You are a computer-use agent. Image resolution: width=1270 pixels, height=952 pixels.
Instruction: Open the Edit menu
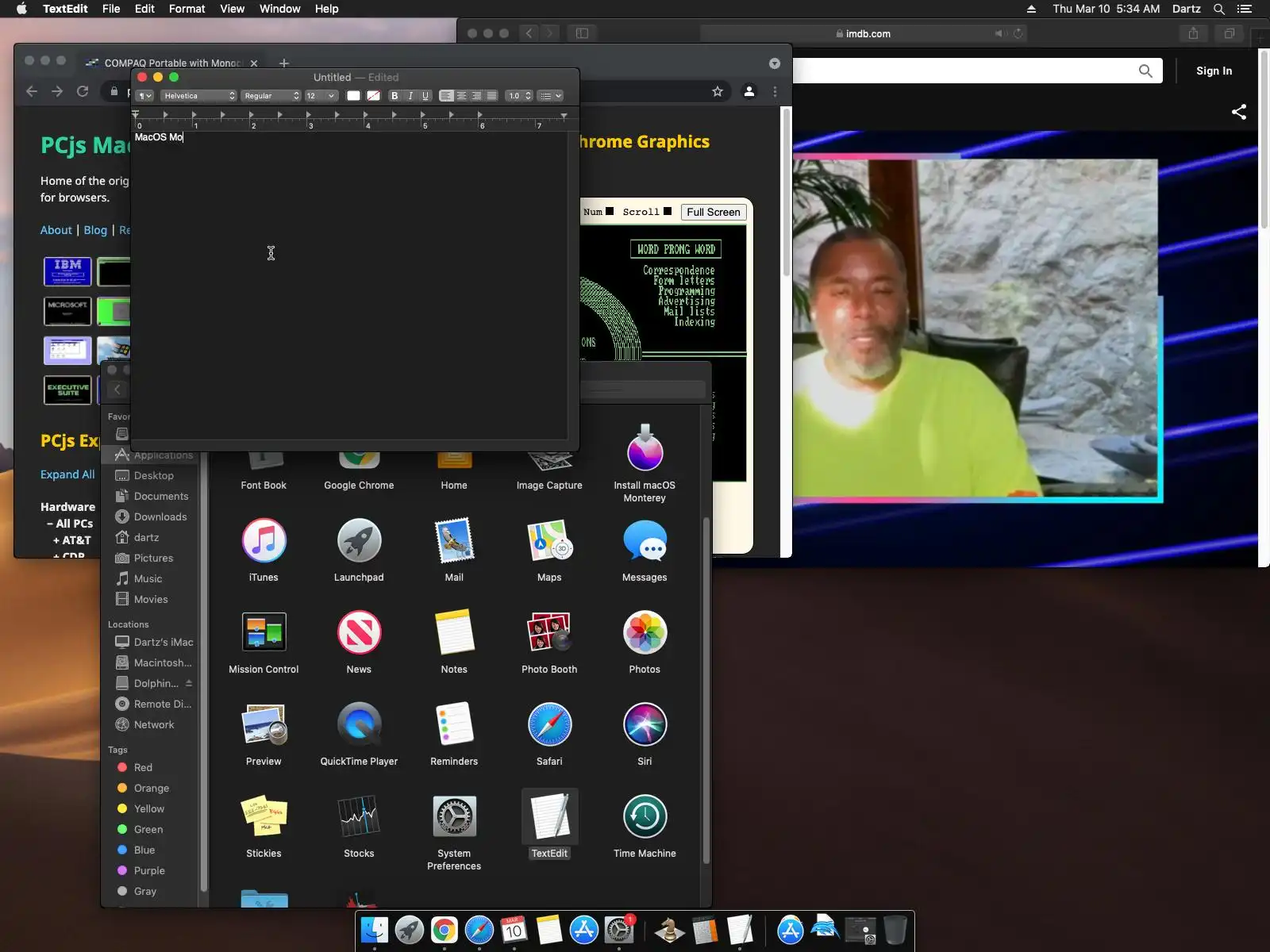[x=144, y=9]
